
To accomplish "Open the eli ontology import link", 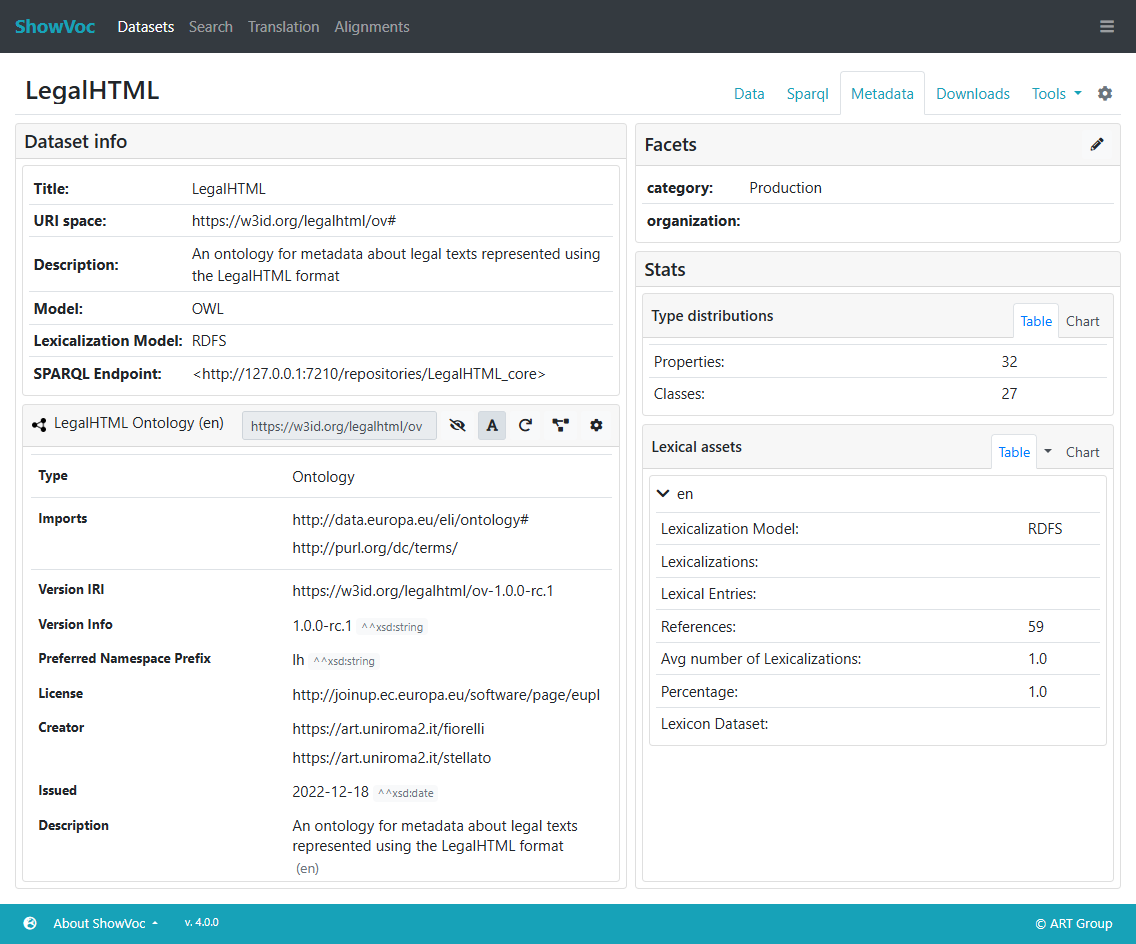I will tap(410, 519).
